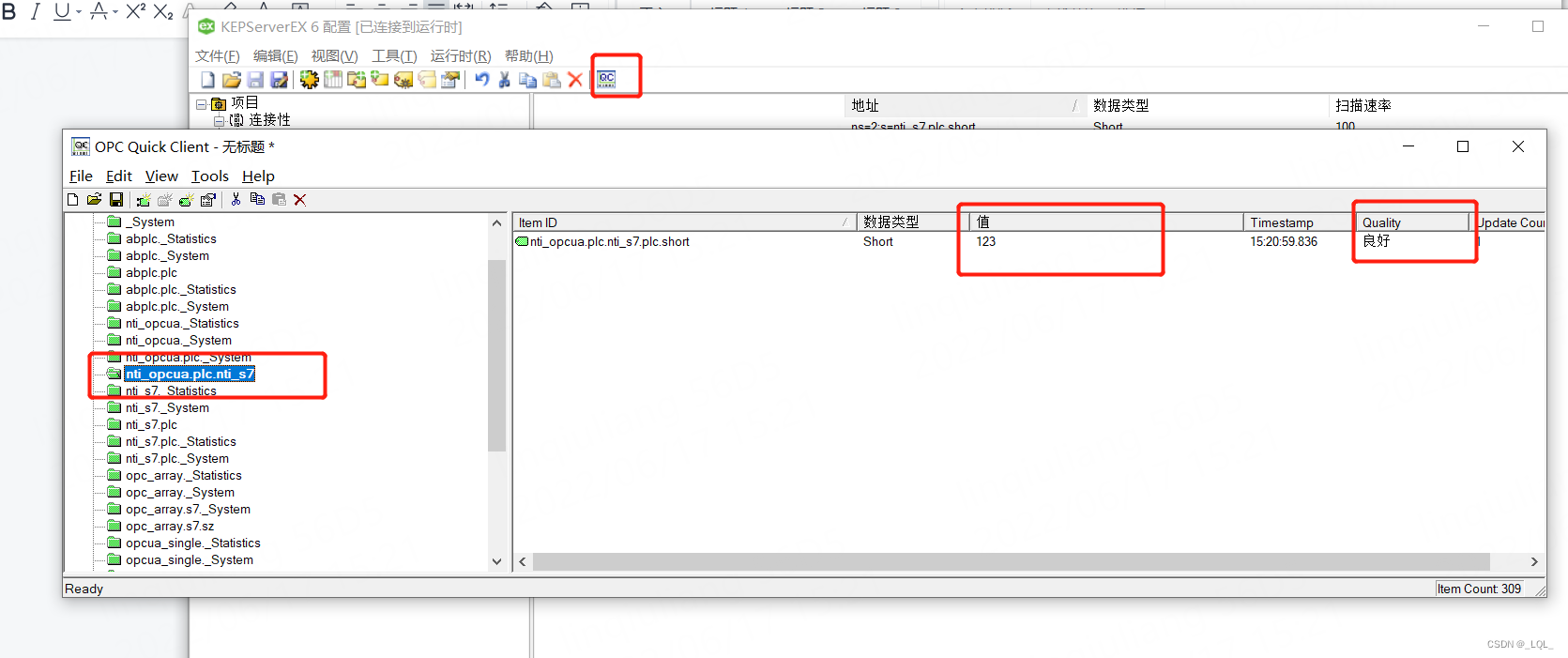Toggle Bold formatting in the editor
Screen dimensions: 1568x658
(9, 11)
